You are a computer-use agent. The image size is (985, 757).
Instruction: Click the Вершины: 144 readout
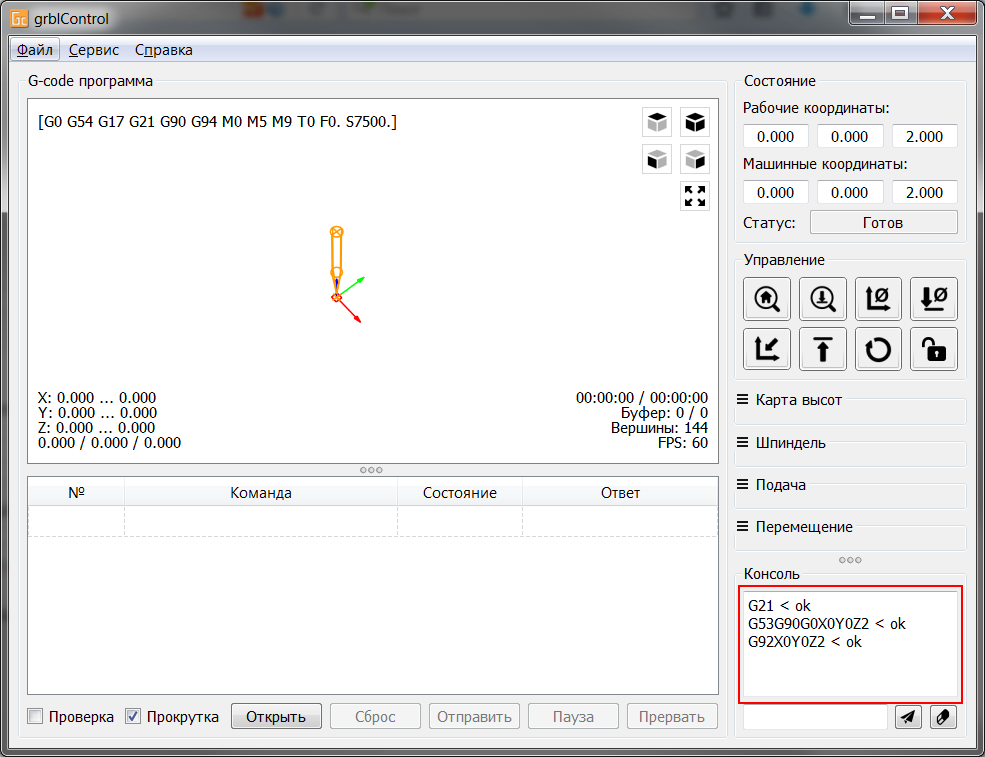(659, 428)
